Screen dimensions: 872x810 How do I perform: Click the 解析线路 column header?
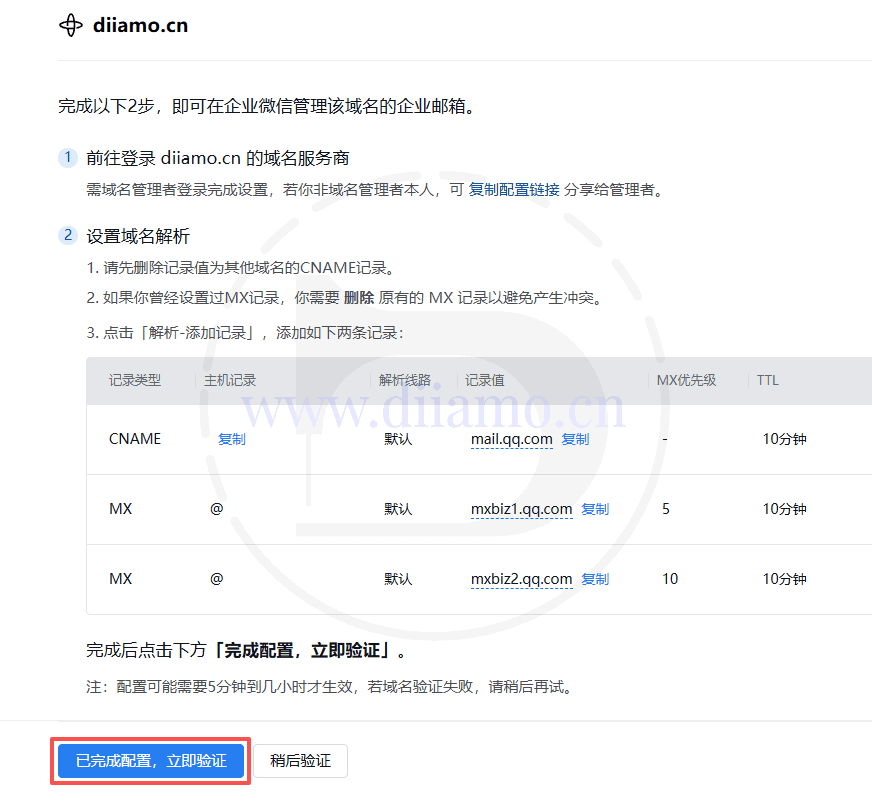point(405,380)
